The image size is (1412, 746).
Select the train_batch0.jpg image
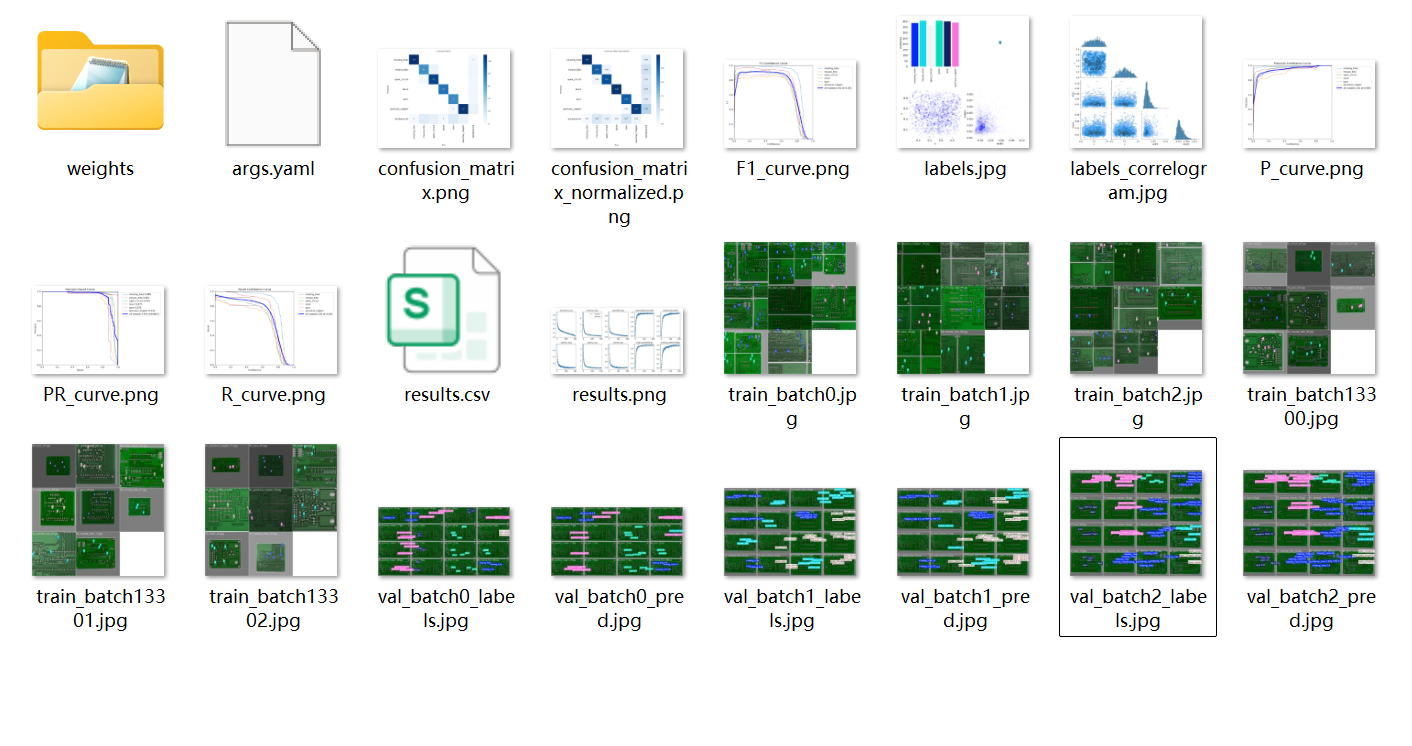790,308
